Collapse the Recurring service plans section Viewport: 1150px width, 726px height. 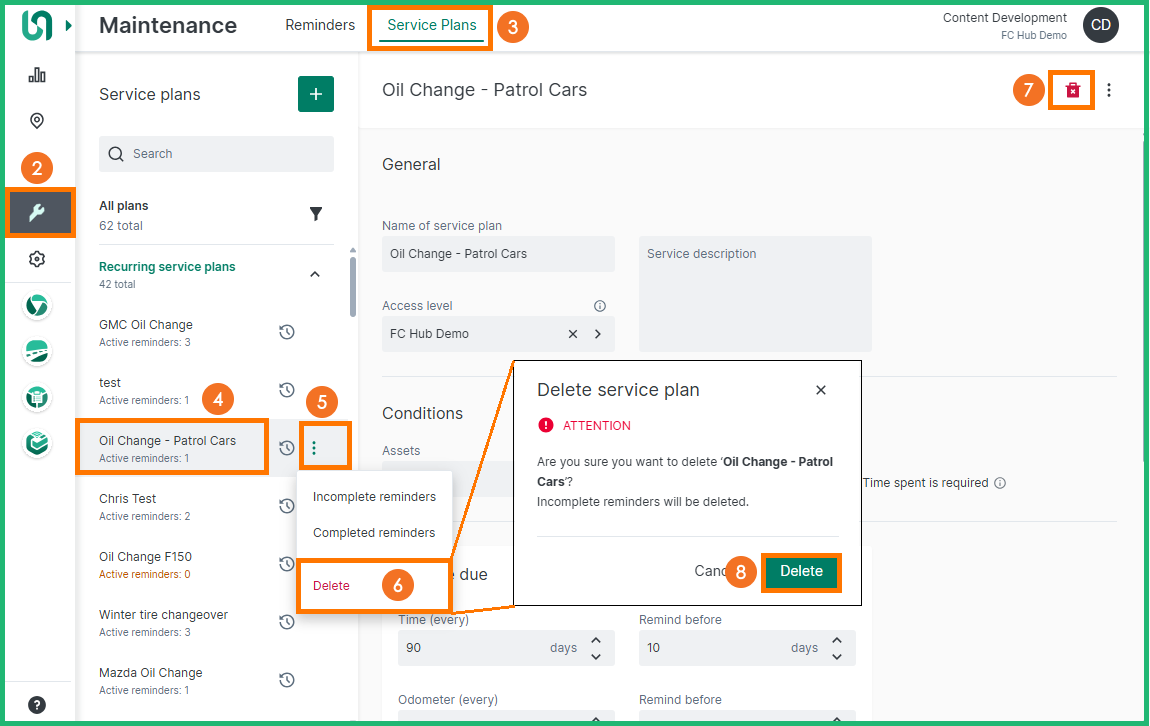tap(315, 274)
